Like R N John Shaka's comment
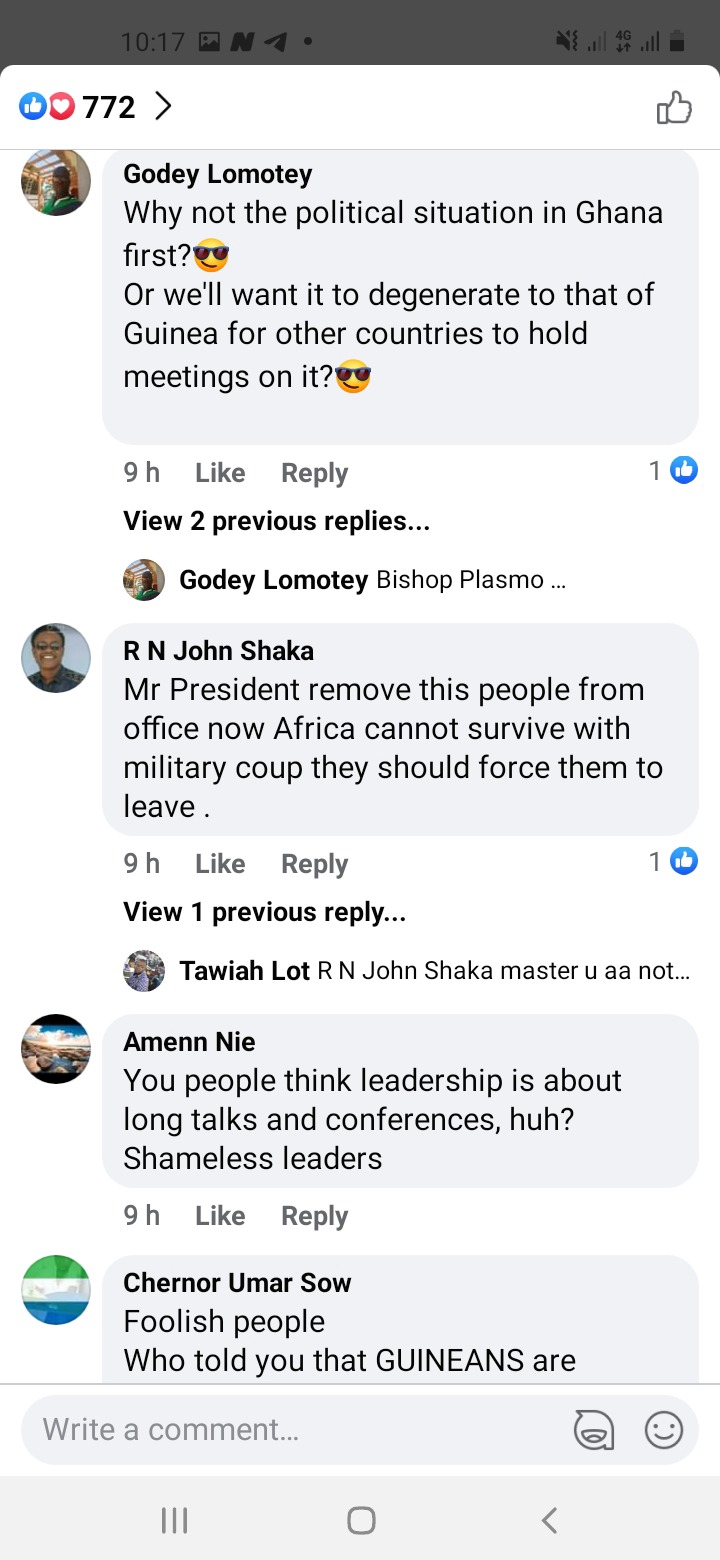Viewport: 720px width, 1560px height. point(220,863)
